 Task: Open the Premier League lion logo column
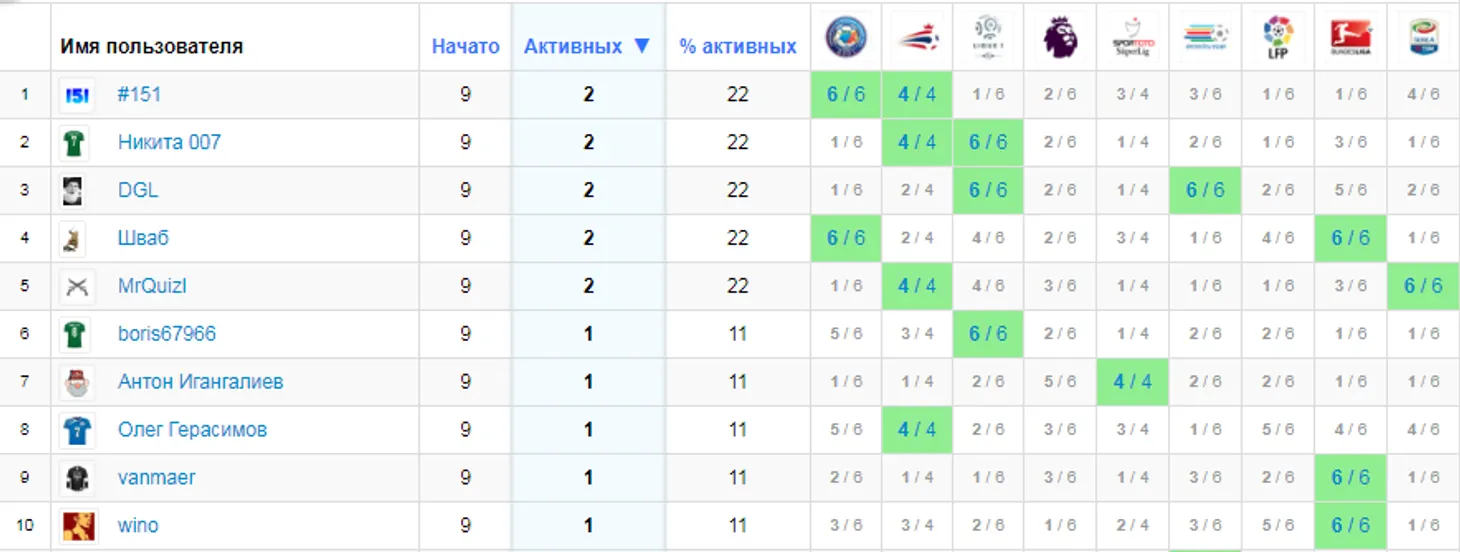click(1060, 38)
